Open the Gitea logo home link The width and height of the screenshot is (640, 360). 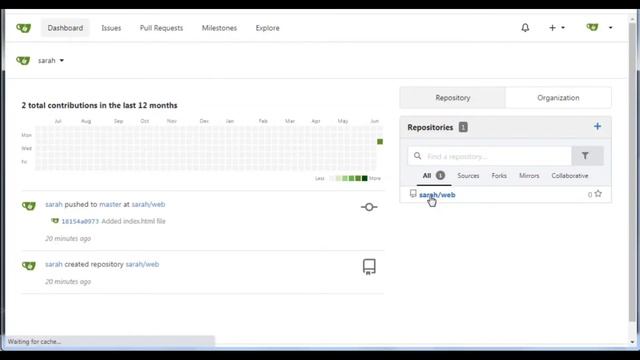(x=24, y=28)
